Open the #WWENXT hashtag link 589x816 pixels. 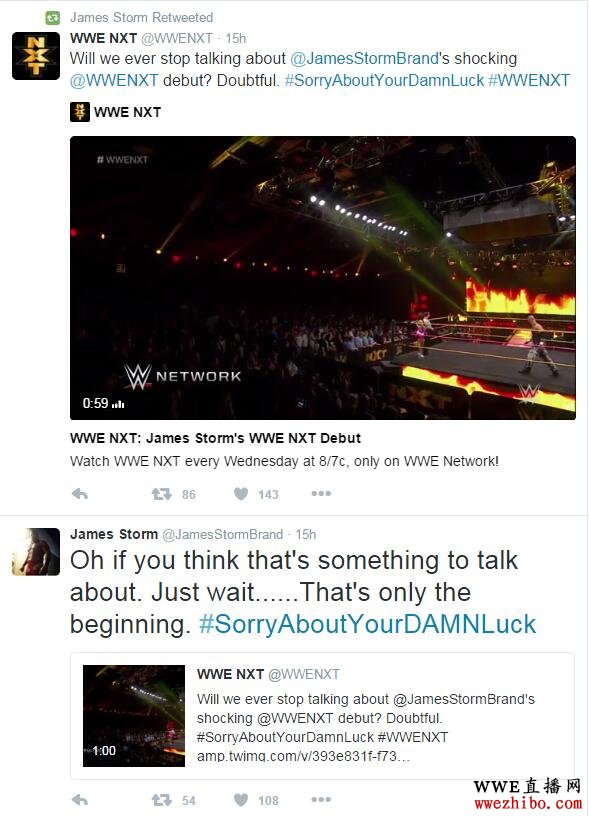click(x=529, y=81)
